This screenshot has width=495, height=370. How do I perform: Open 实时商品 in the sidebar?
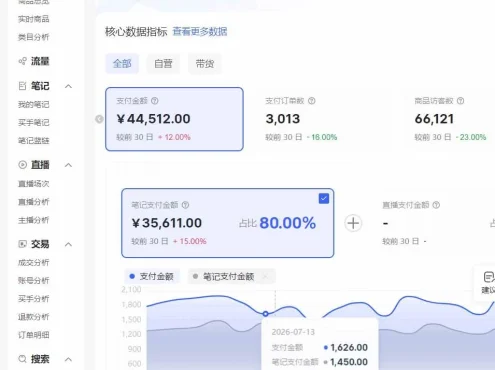(33, 19)
